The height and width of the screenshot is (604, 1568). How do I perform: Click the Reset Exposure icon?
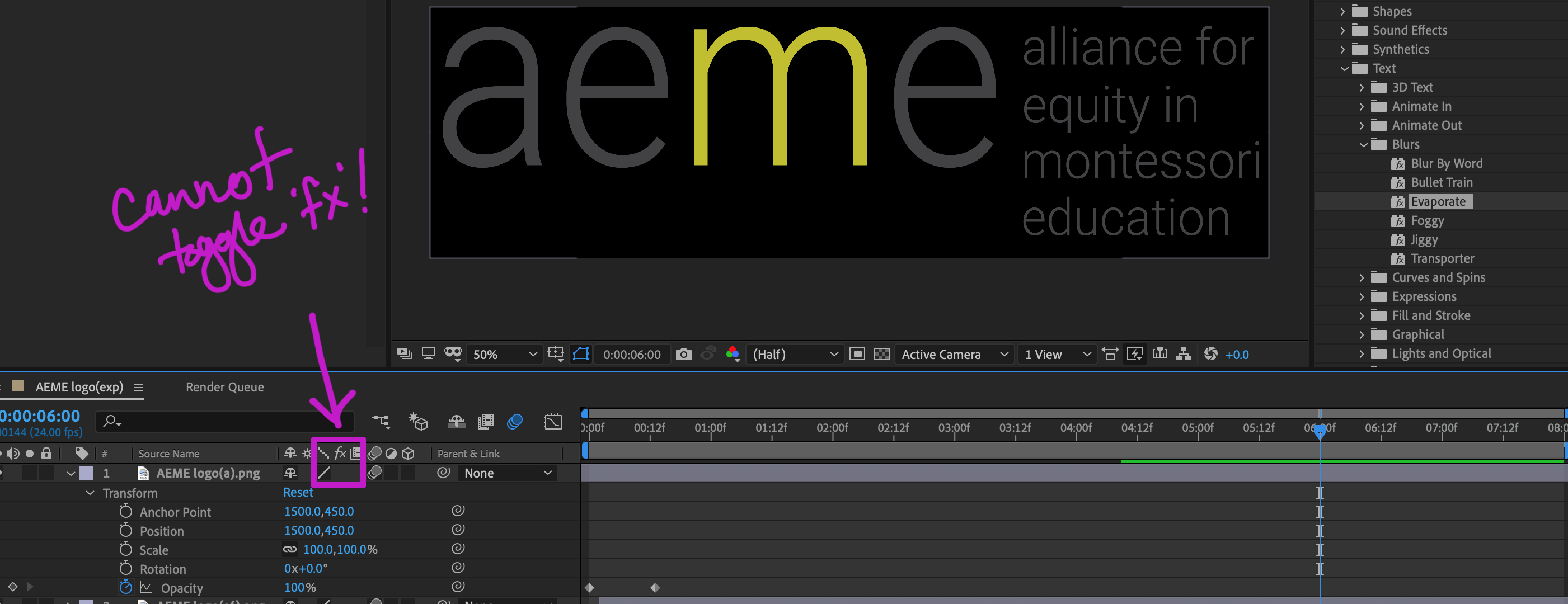click(x=1211, y=354)
